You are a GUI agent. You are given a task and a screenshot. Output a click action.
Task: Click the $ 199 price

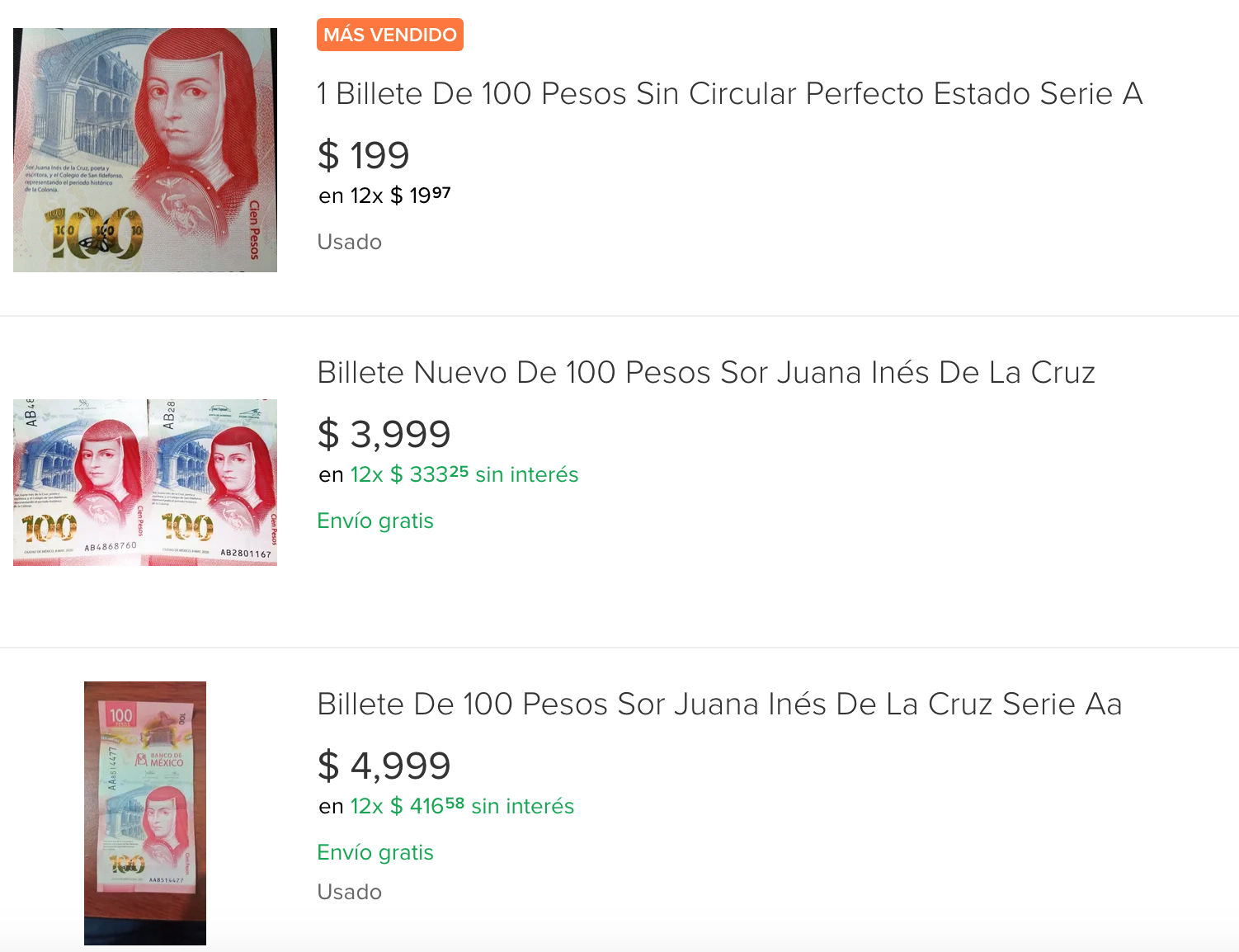click(x=363, y=155)
